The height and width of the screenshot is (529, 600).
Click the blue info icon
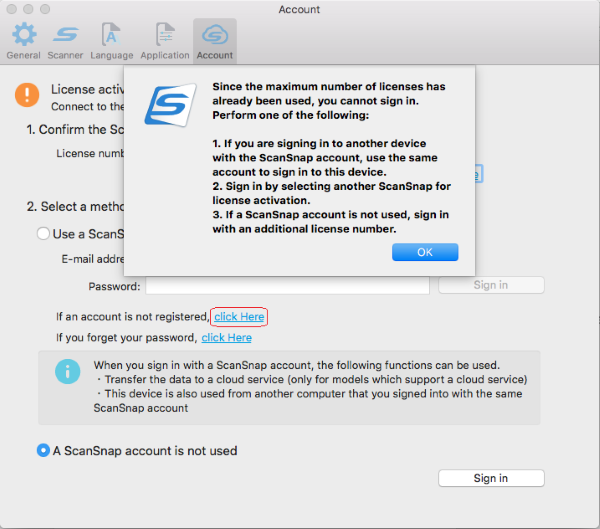tap(68, 371)
